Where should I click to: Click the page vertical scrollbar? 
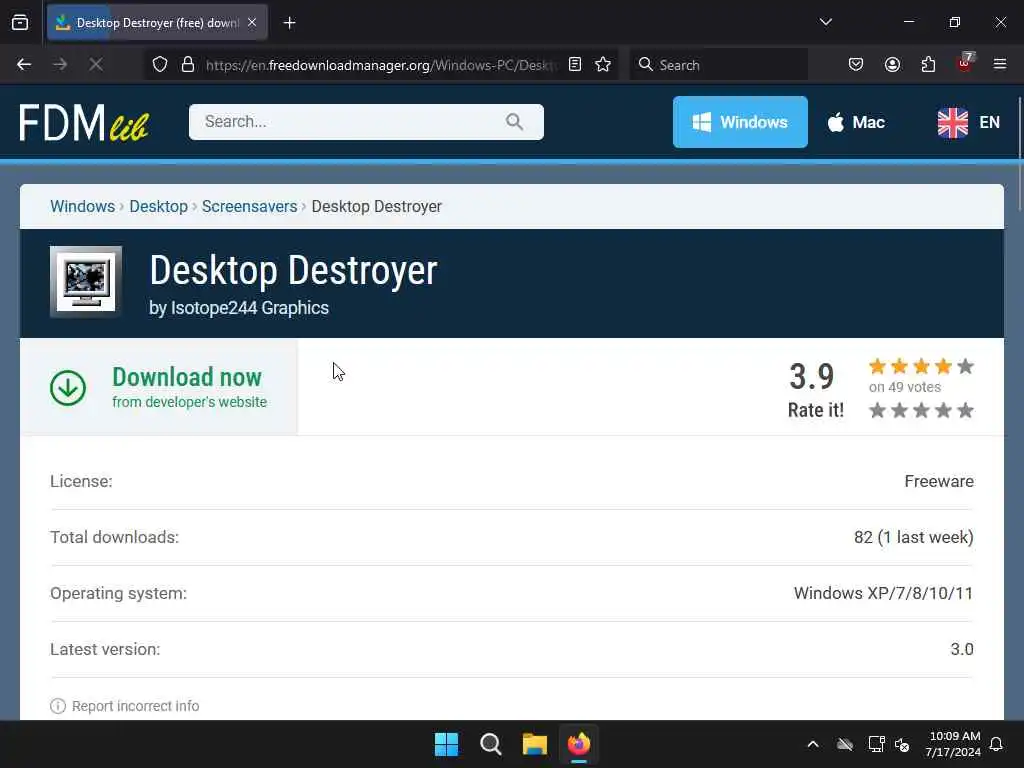(1019, 155)
